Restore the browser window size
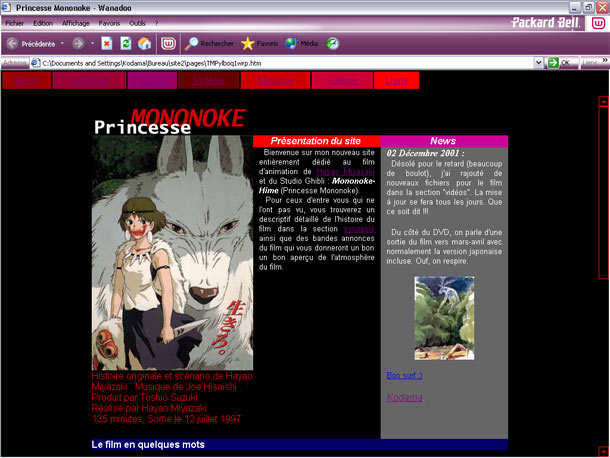The image size is (610, 458). [x=589, y=7]
